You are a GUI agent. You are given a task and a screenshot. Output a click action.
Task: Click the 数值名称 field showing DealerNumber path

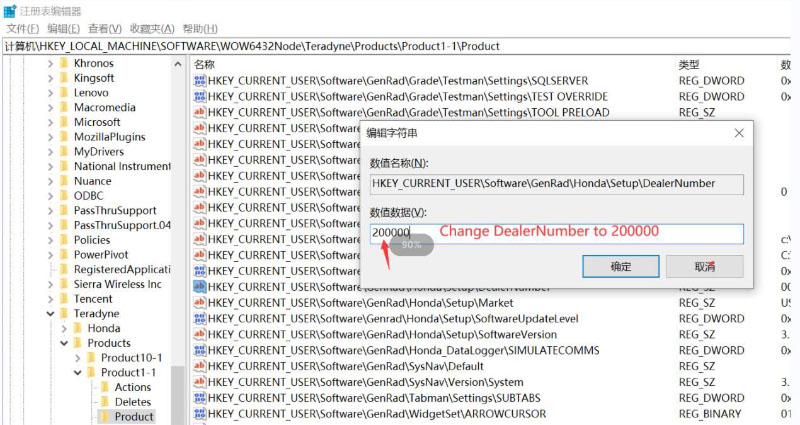[x=557, y=184]
